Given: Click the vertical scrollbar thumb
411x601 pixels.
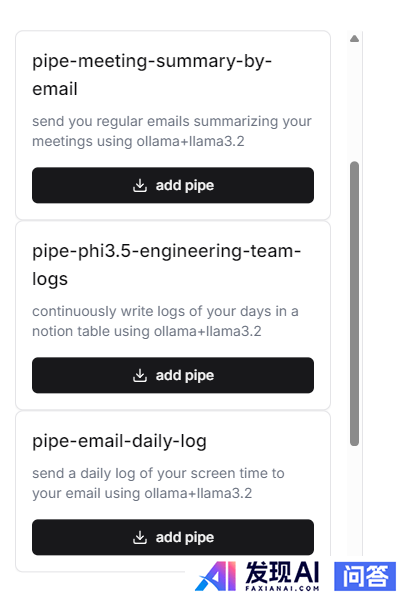Looking at the screenshot, I should pyautogui.click(x=355, y=304).
